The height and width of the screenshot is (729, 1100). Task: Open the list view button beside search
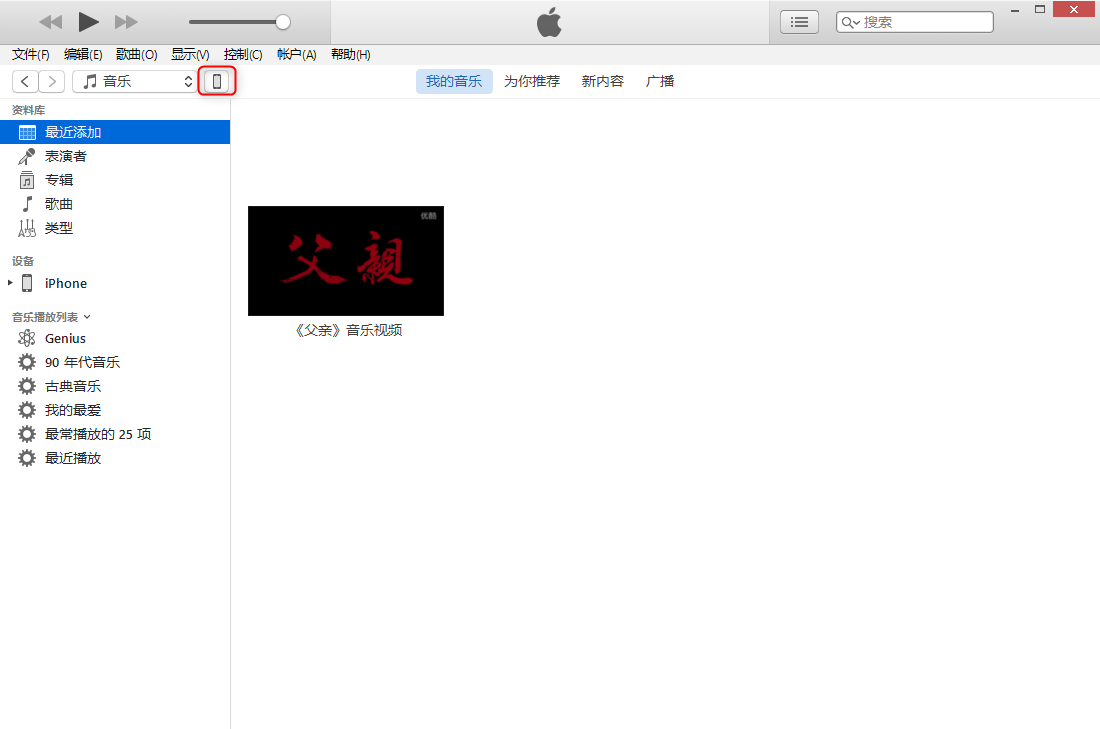pos(799,22)
